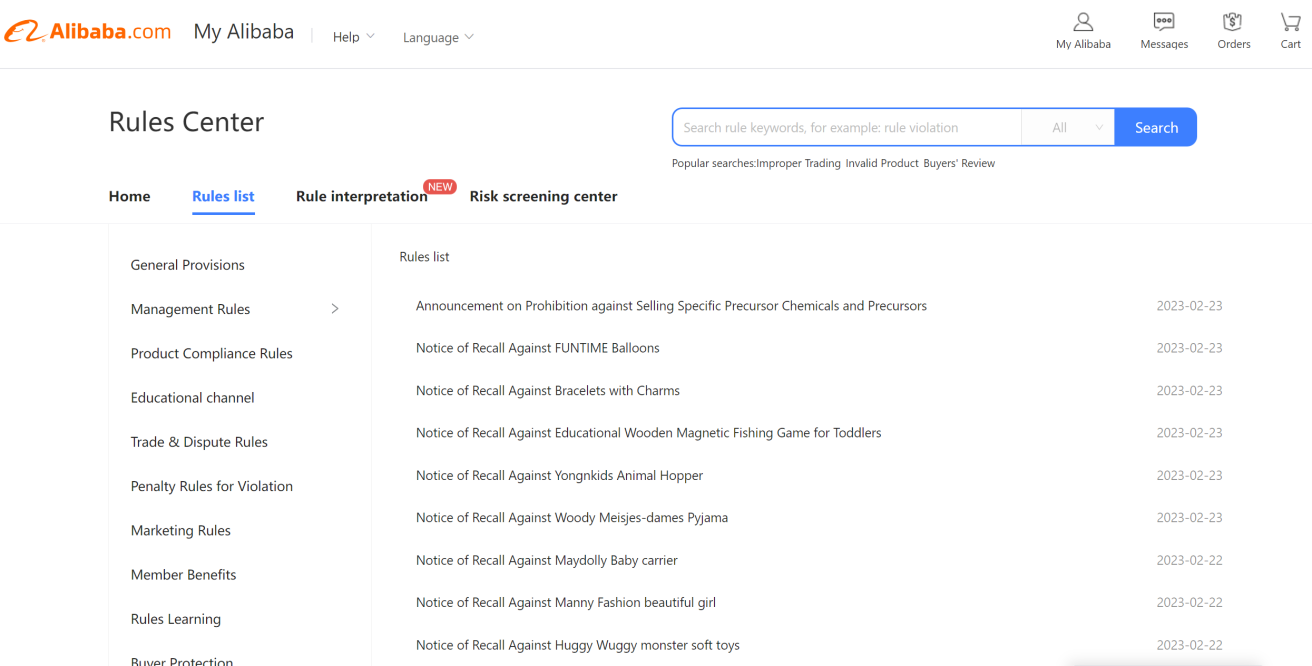Image resolution: width=1312 pixels, height=666 pixels.
Task: Open recall notice for Yongnkids Animal Hopper
Action: click(x=559, y=476)
